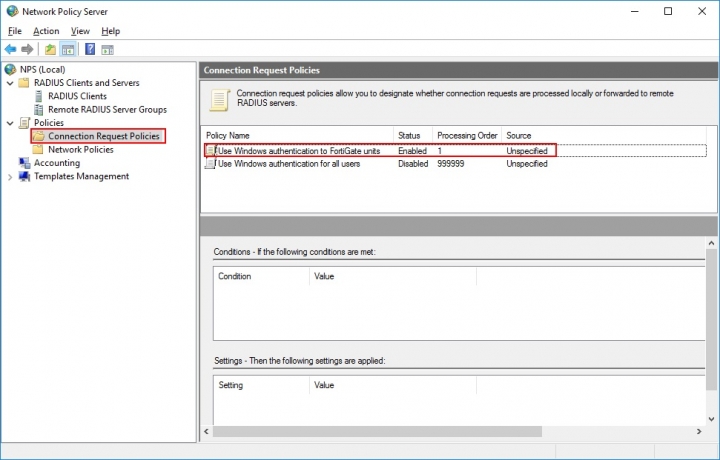Select NPS (Local) root node
The height and width of the screenshot is (460, 720).
[42, 69]
